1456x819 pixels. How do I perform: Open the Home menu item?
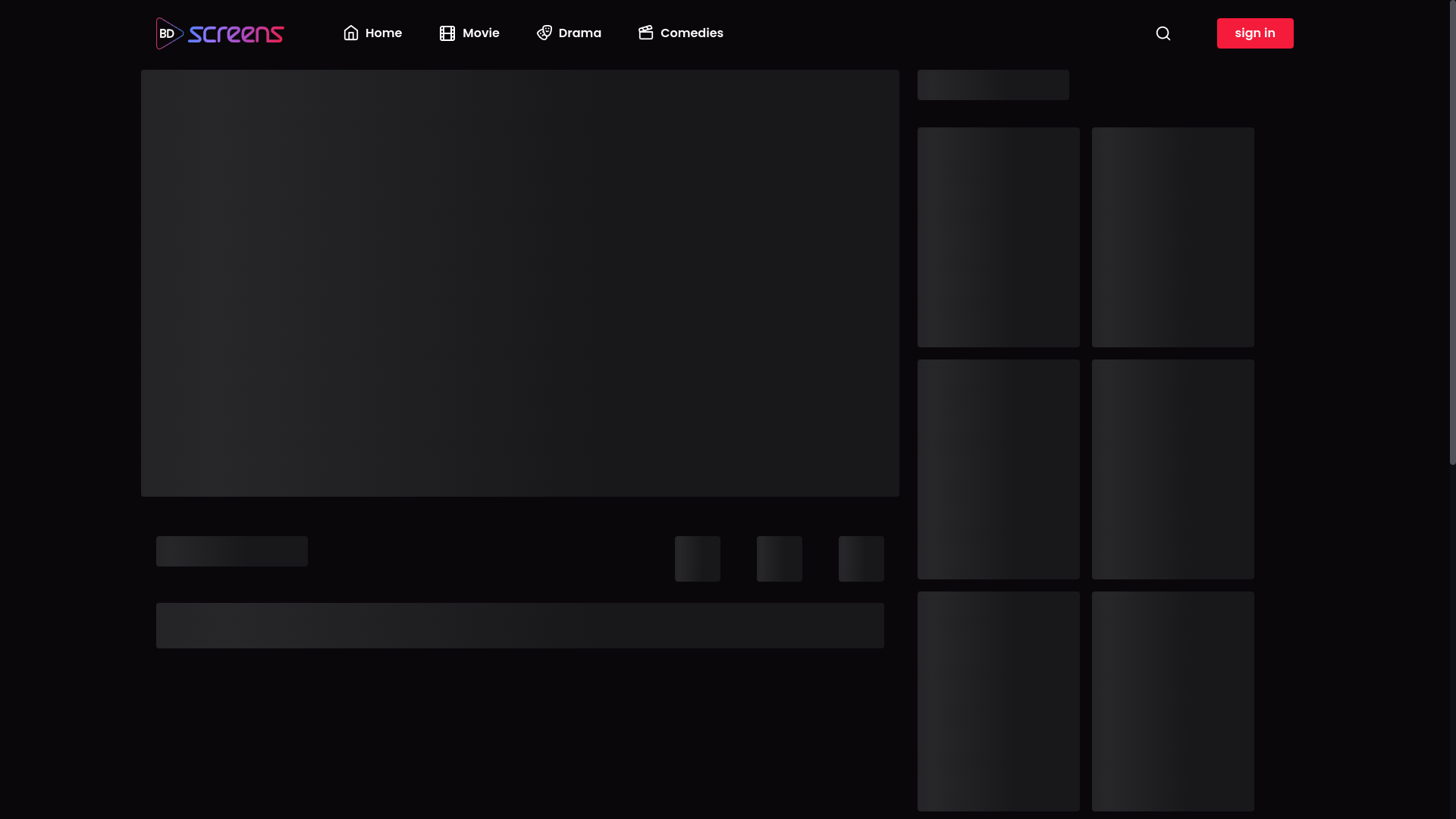tap(384, 33)
